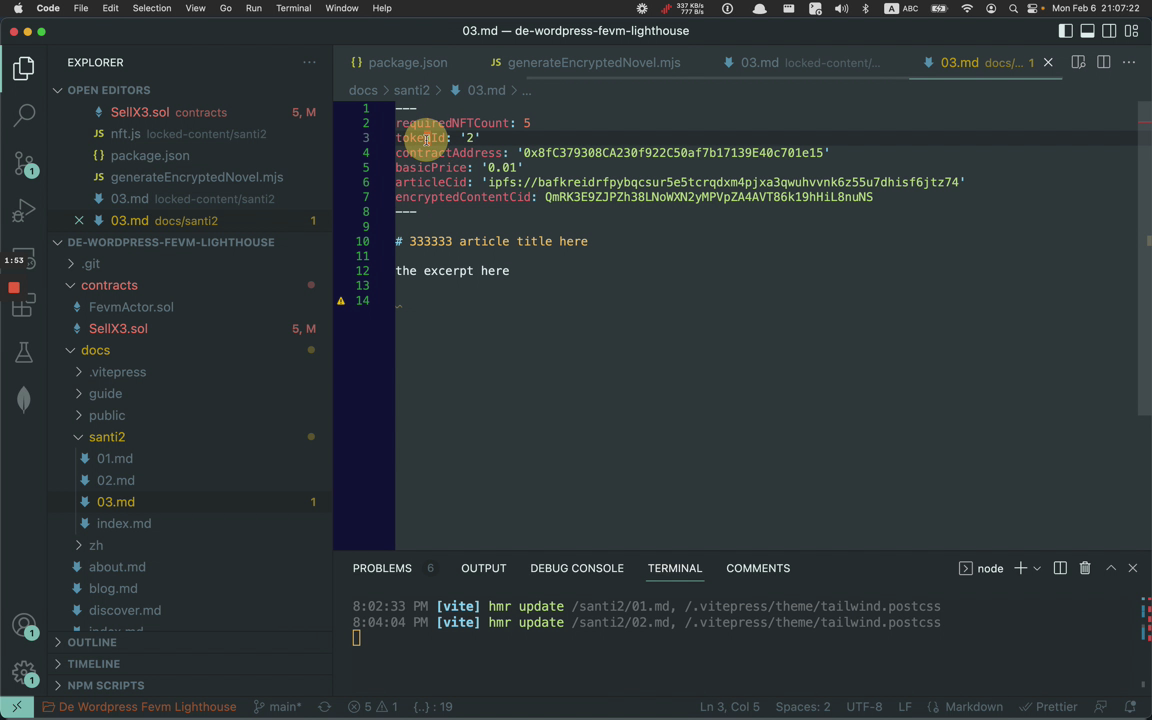Image resolution: width=1152 pixels, height=720 pixels.
Task: Split the editor right
Action: point(1104,62)
